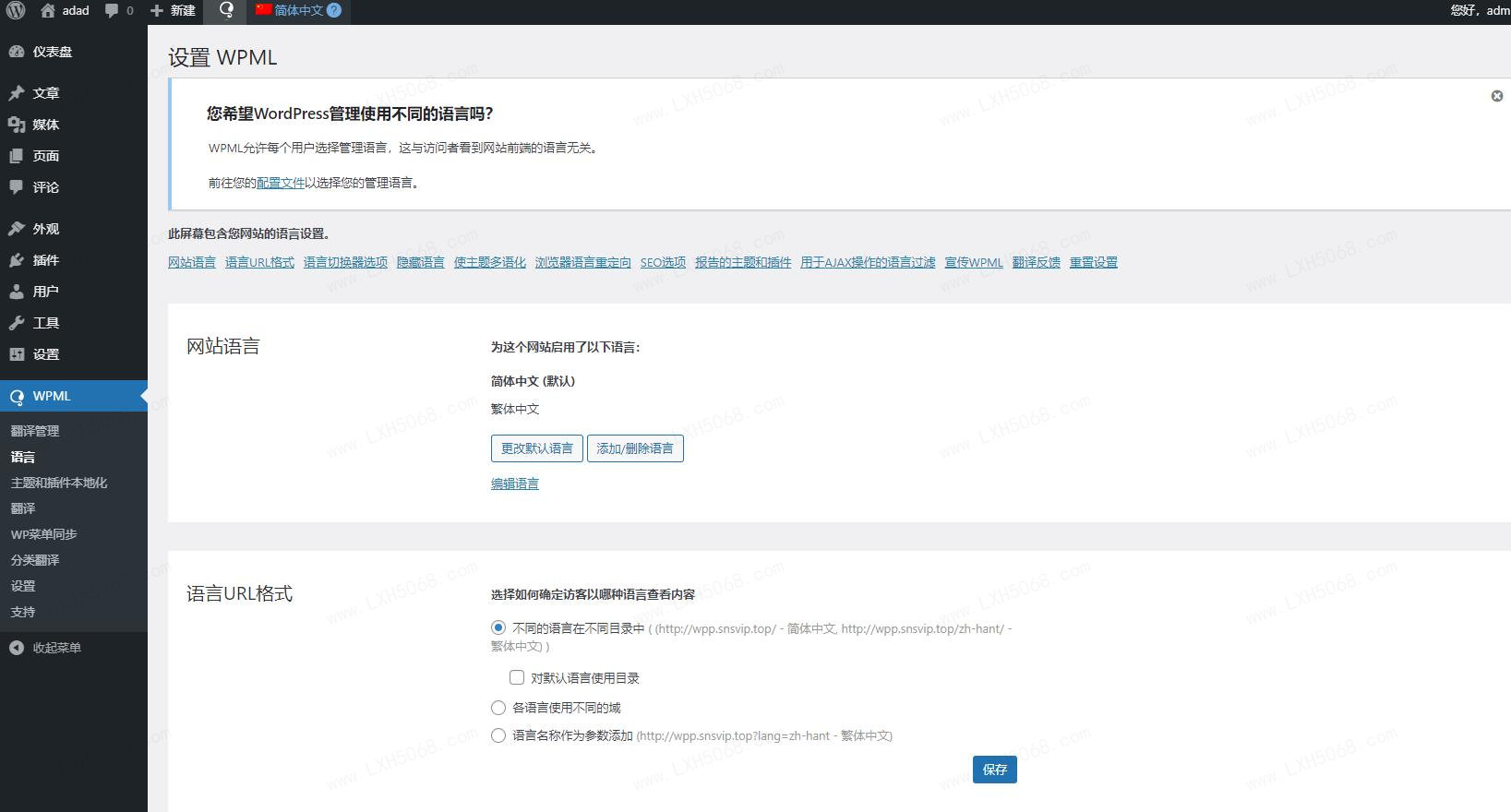Select 各语言使用不同的域 radio option
The image size is (1511, 812).
coord(498,708)
